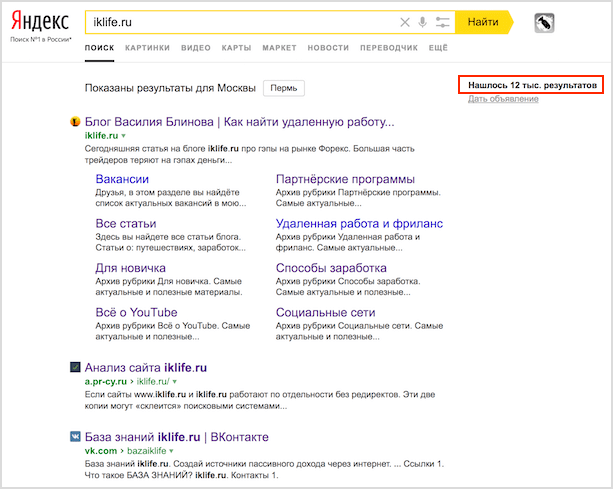The image size is (613, 489).
Task: Click the Найти search button
Action: click(x=484, y=22)
